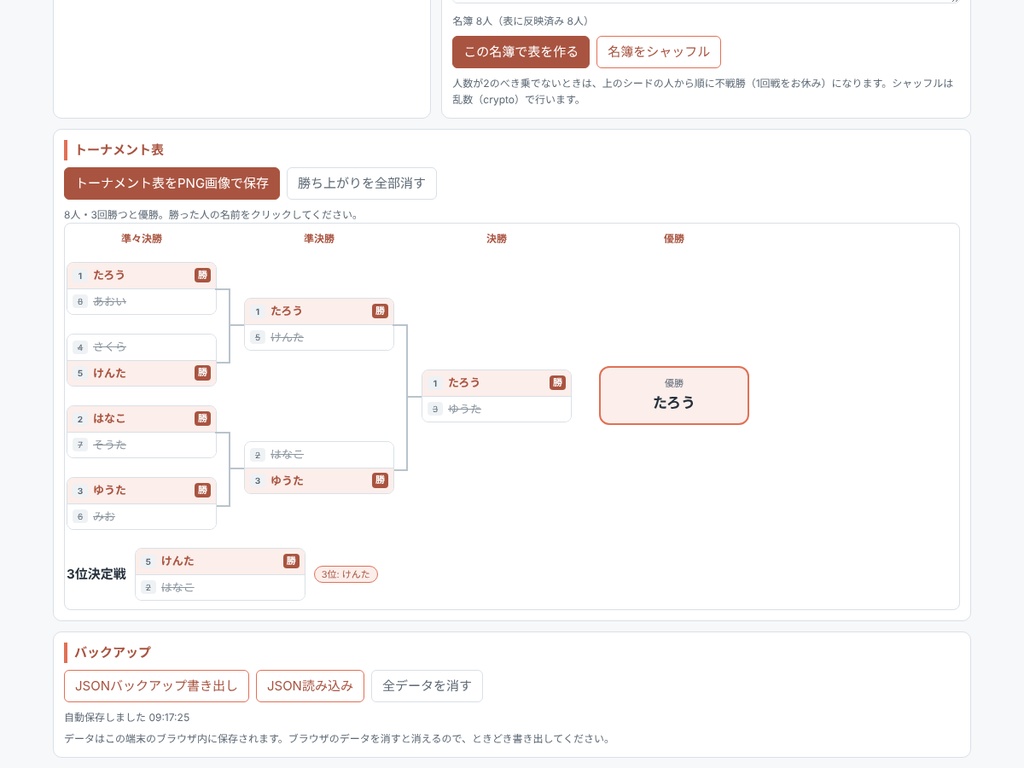
Task: Choose さくら seed 4 in quarterfinal
Action: 142,347
